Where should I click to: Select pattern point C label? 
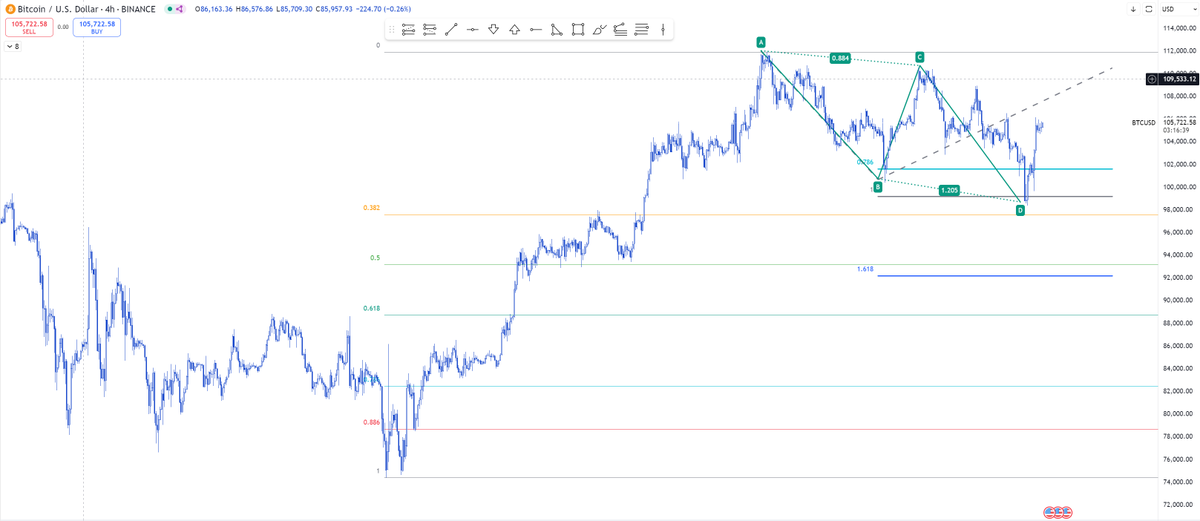pyautogui.click(x=919, y=57)
